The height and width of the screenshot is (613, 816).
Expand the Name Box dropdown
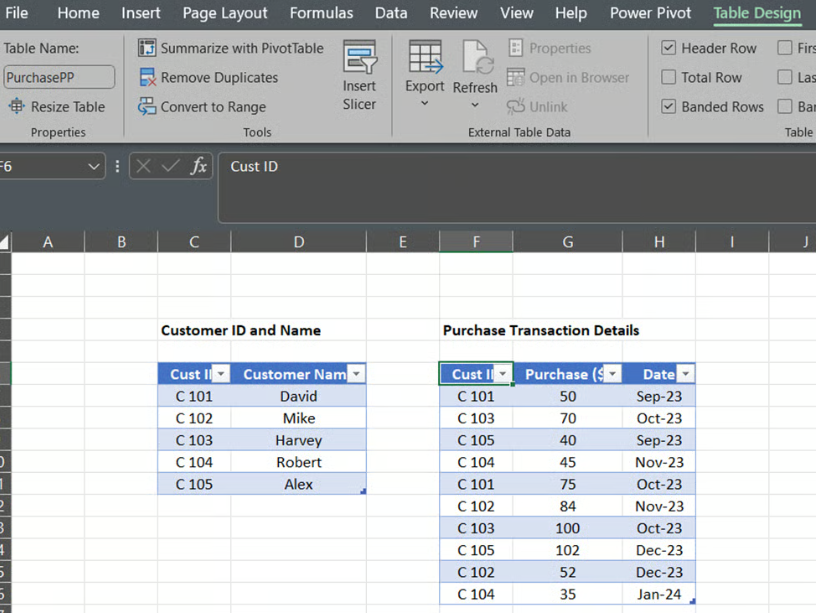pyautogui.click(x=96, y=166)
